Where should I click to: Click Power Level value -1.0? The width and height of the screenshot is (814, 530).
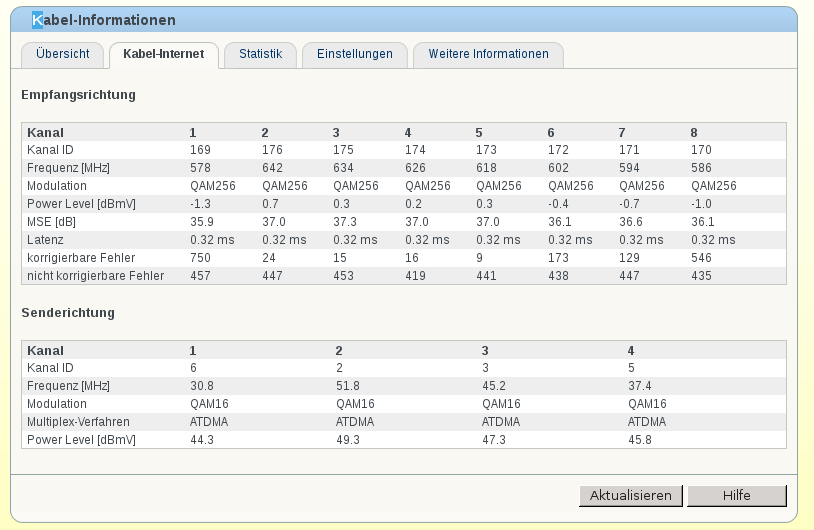[701, 204]
